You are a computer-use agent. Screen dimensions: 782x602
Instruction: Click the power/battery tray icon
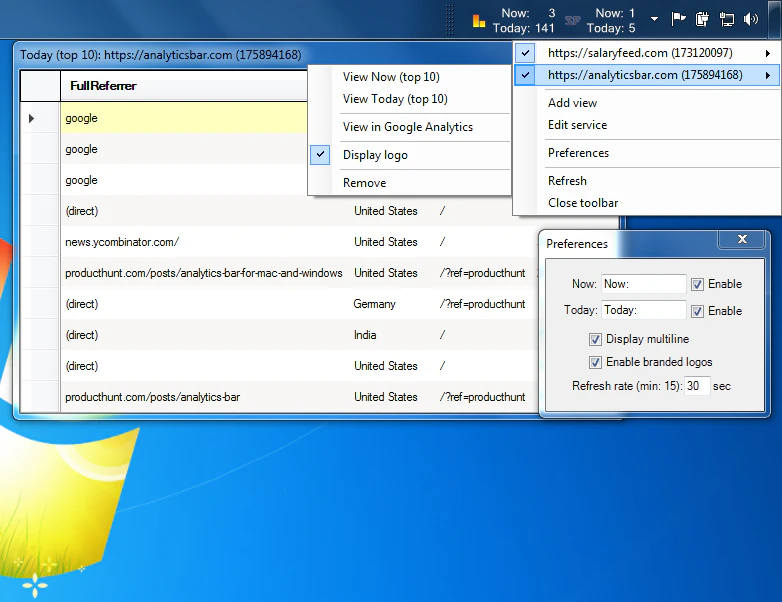702,19
